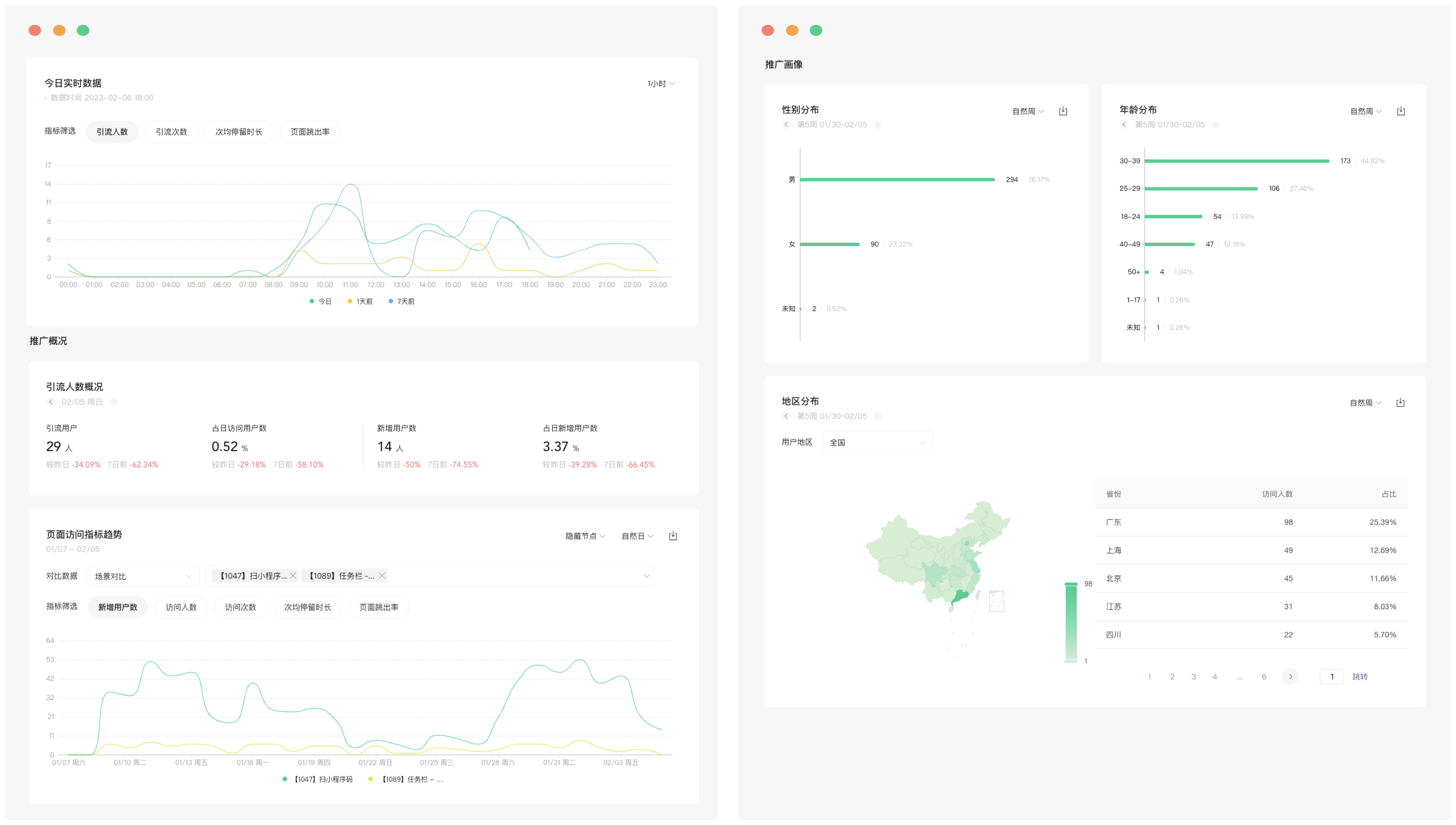1456x825 pixels.
Task: Open the 场景对比 comparison dropdown
Action: (x=143, y=576)
